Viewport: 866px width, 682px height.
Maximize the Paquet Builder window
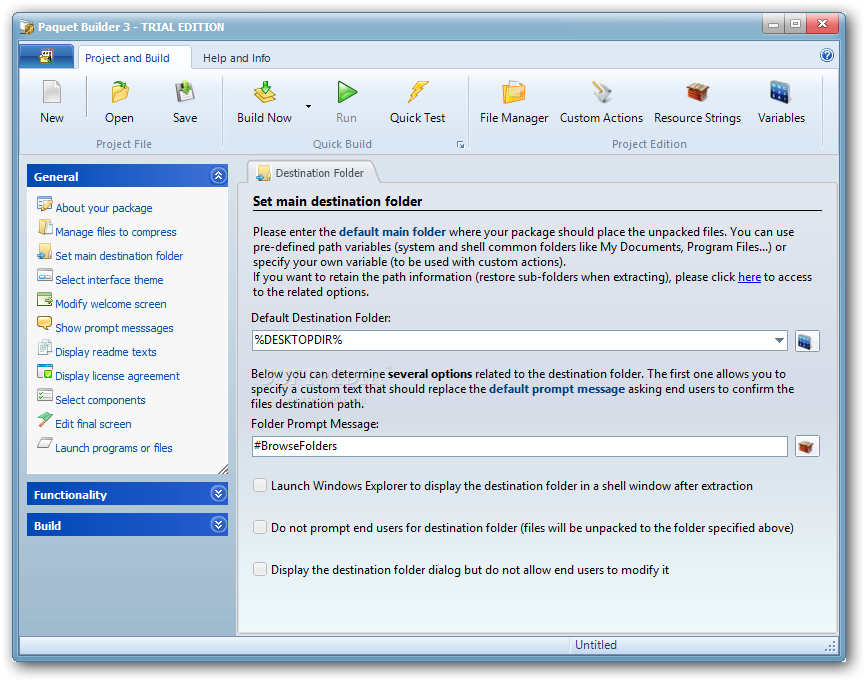tap(795, 24)
